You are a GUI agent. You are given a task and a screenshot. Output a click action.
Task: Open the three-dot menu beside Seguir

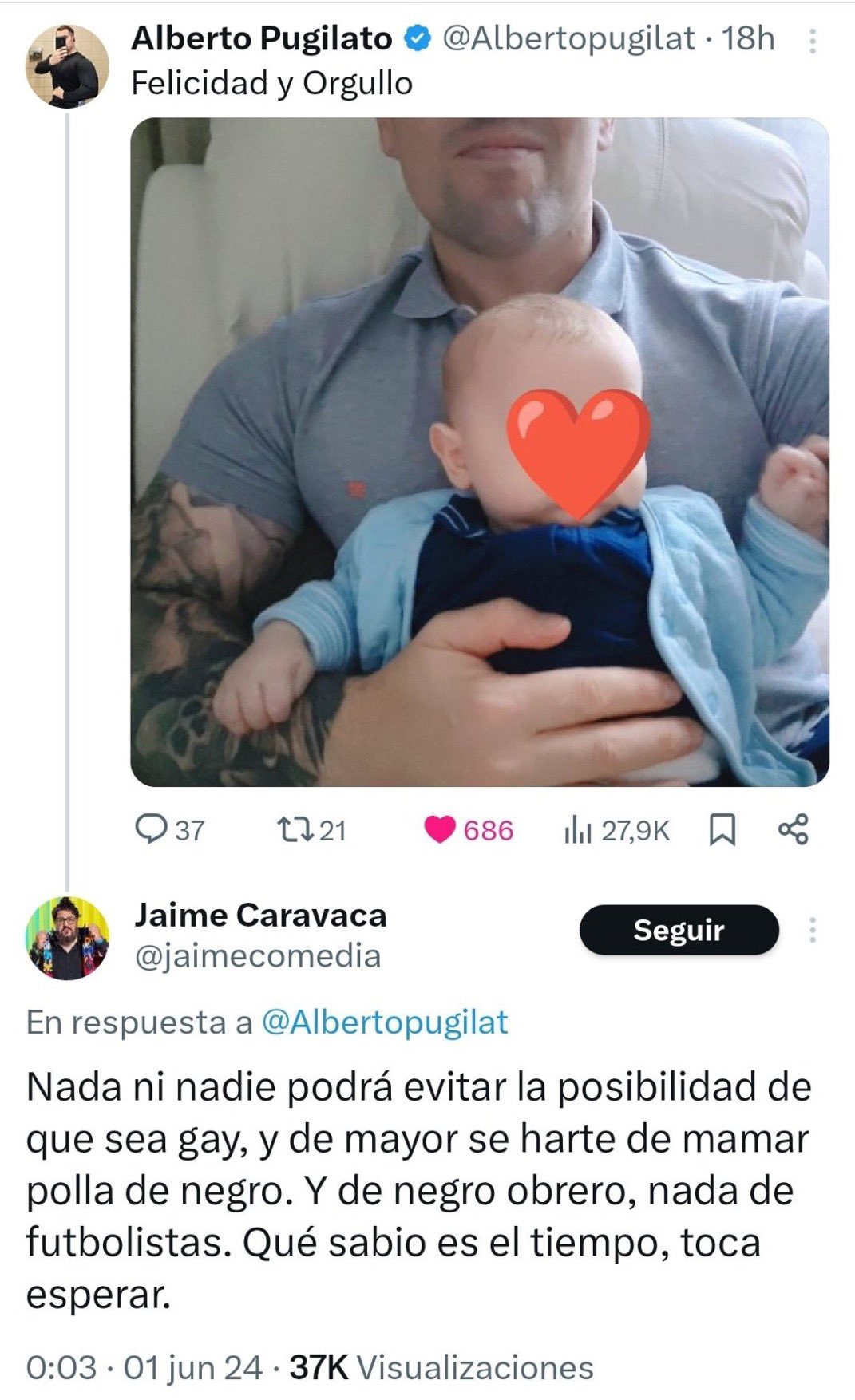coord(813,930)
